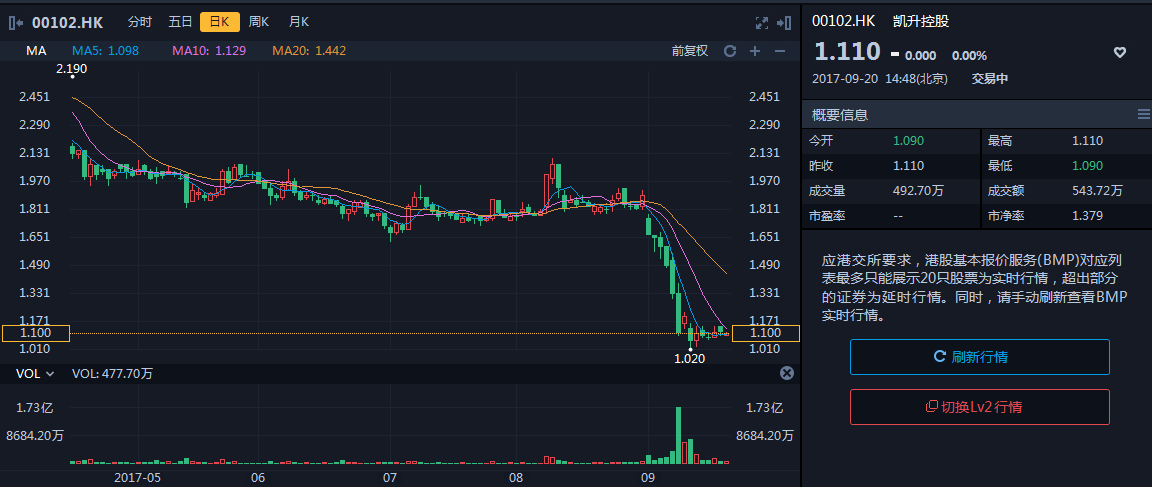Click the 切换Lv2行情 button
Image resolution: width=1152 pixels, height=487 pixels.
coord(979,407)
